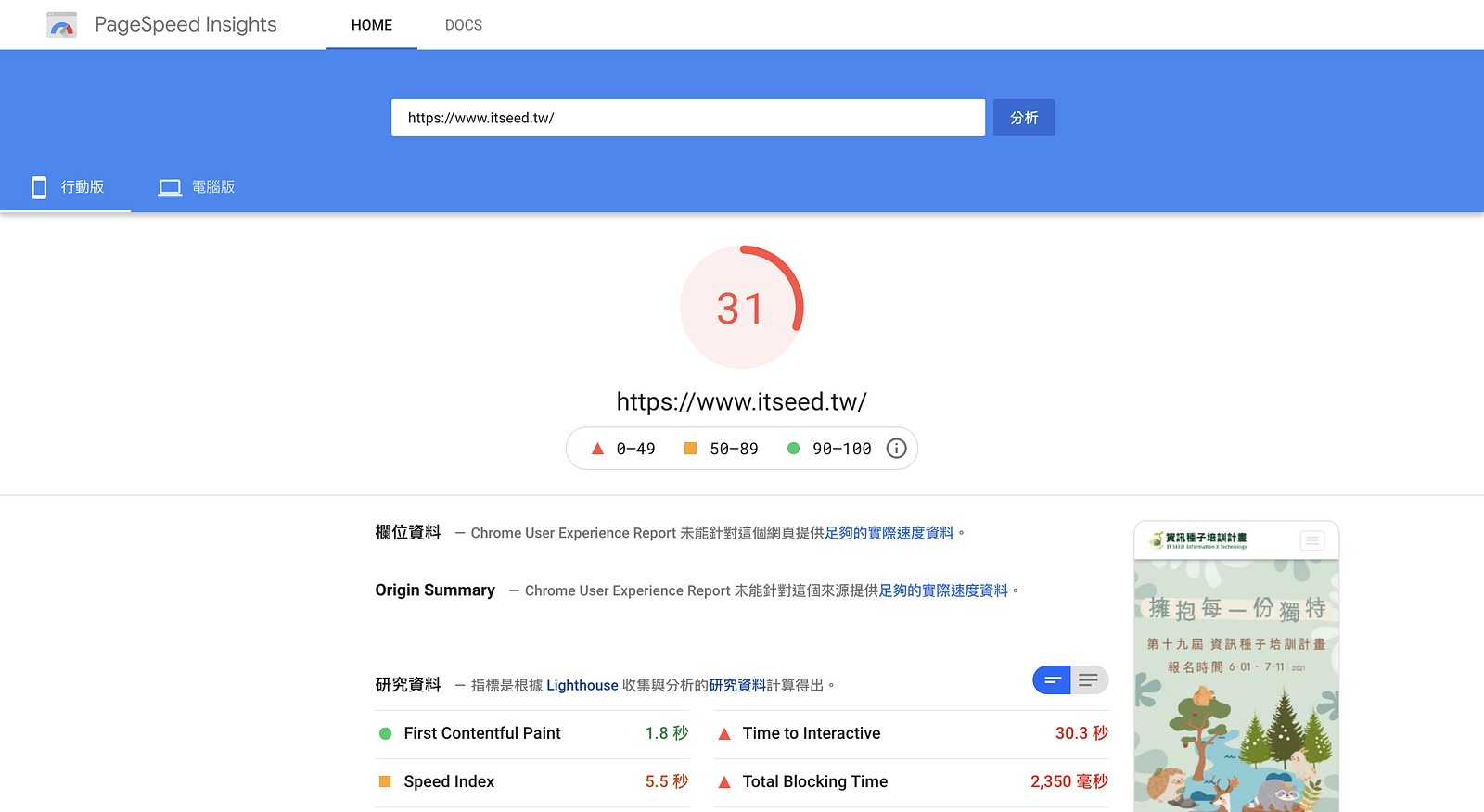
Task: Click the red triangle 0–49 legend icon
Action: pos(597,449)
